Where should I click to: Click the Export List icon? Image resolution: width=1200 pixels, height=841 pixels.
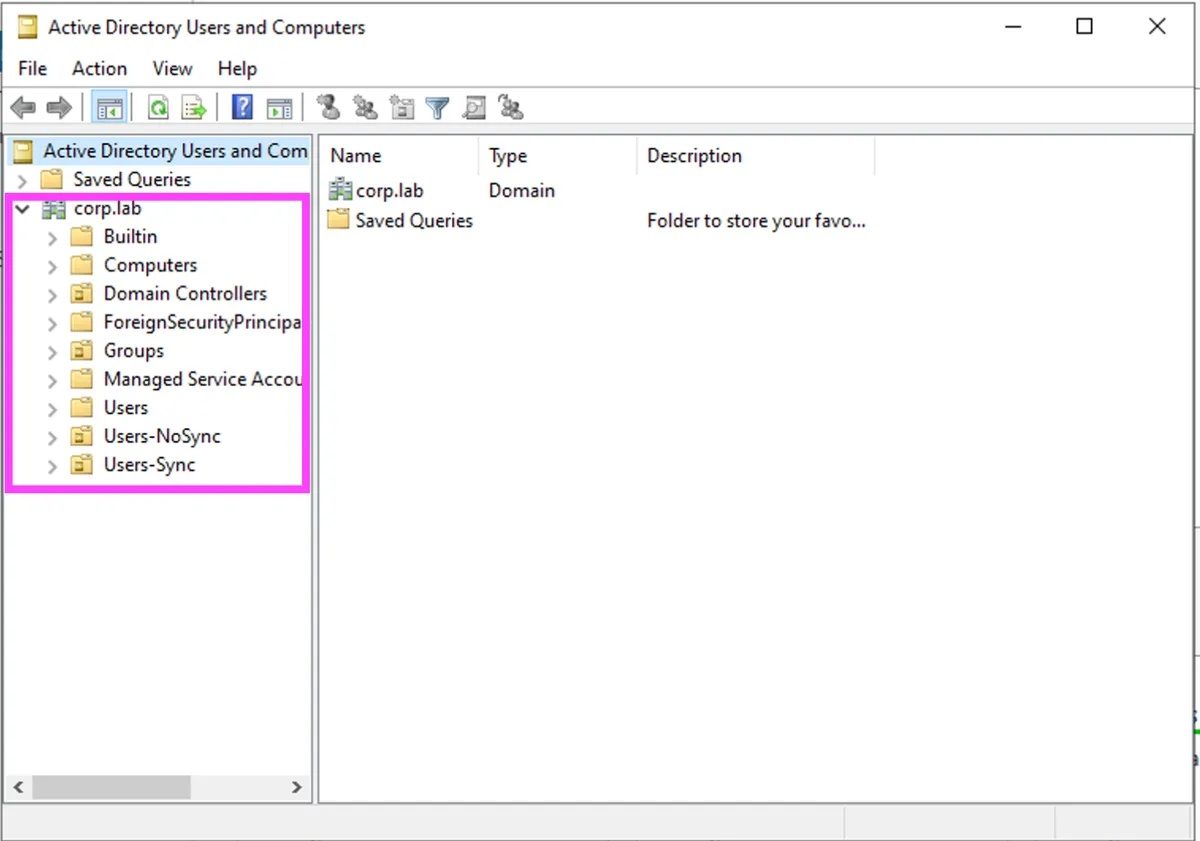point(194,108)
